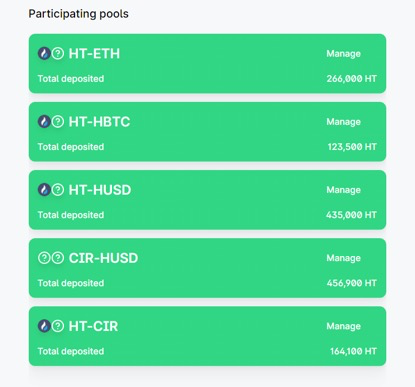Click the HT flame icon in HT-HBTC pool
Viewport: 415px width, 387px height.
pyautogui.click(x=44, y=122)
